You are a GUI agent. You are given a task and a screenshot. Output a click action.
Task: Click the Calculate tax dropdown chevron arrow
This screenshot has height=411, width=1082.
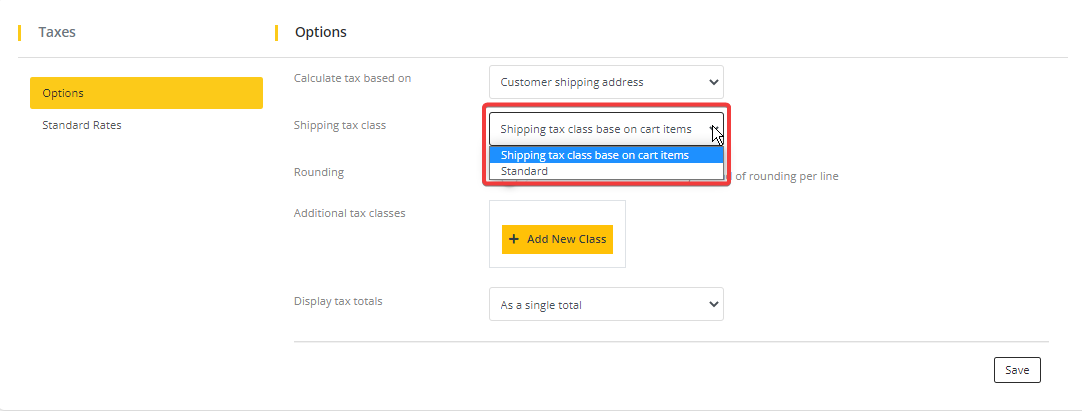point(713,82)
